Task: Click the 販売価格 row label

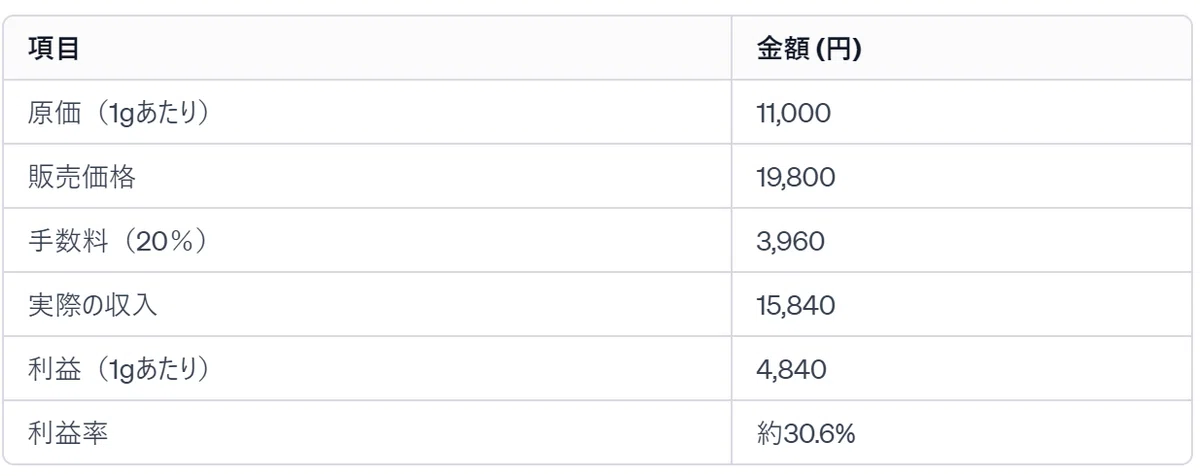Action: click(82, 177)
